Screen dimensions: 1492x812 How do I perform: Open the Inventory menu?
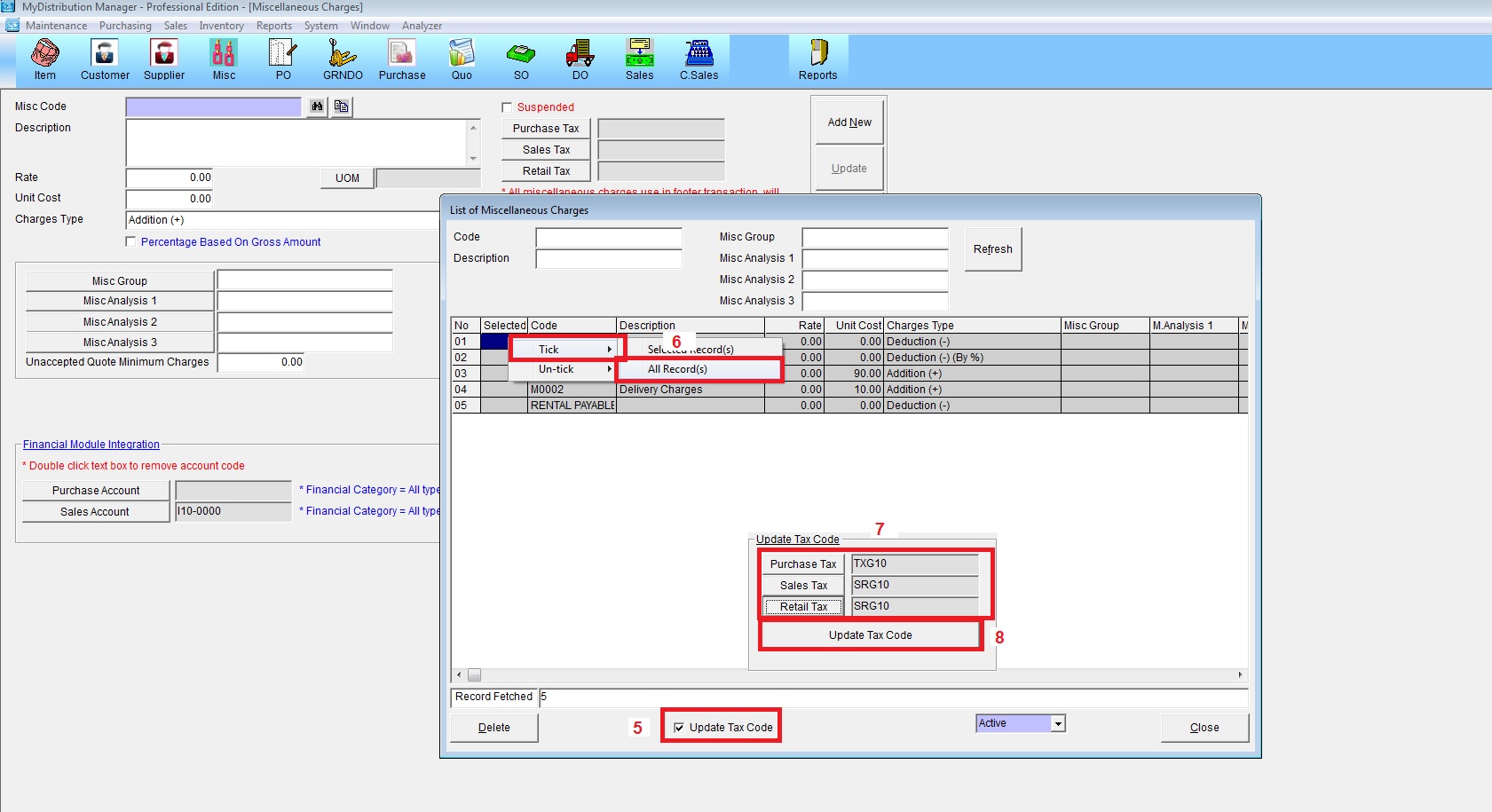(221, 26)
